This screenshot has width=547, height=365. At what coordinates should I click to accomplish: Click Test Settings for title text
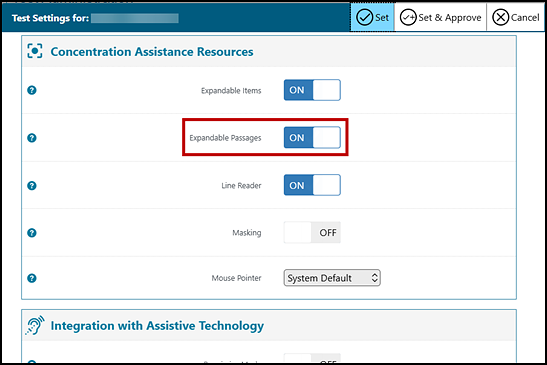51,18
